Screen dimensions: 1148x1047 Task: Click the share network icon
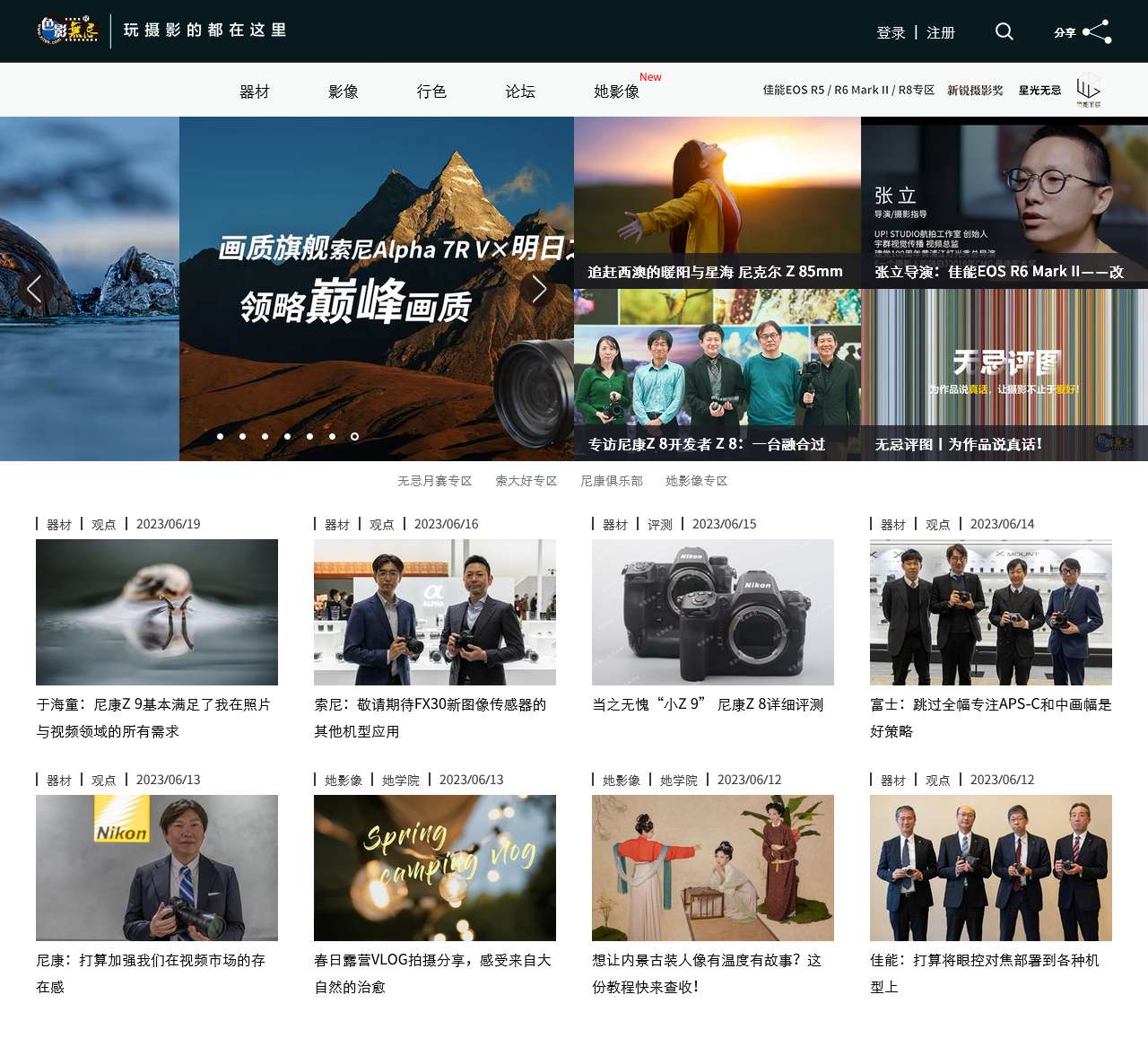coord(1097,31)
